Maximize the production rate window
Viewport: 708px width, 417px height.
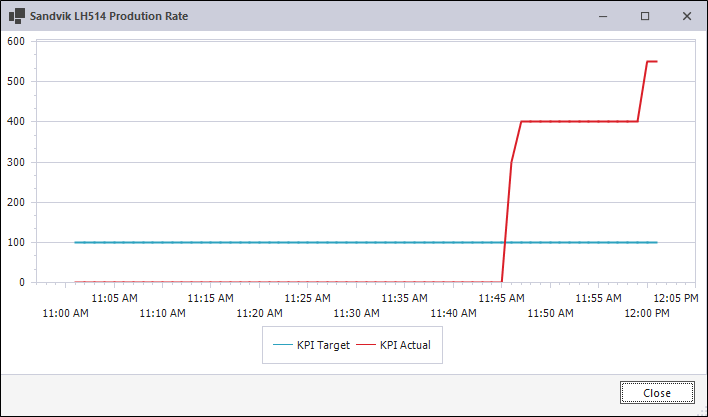645,16
